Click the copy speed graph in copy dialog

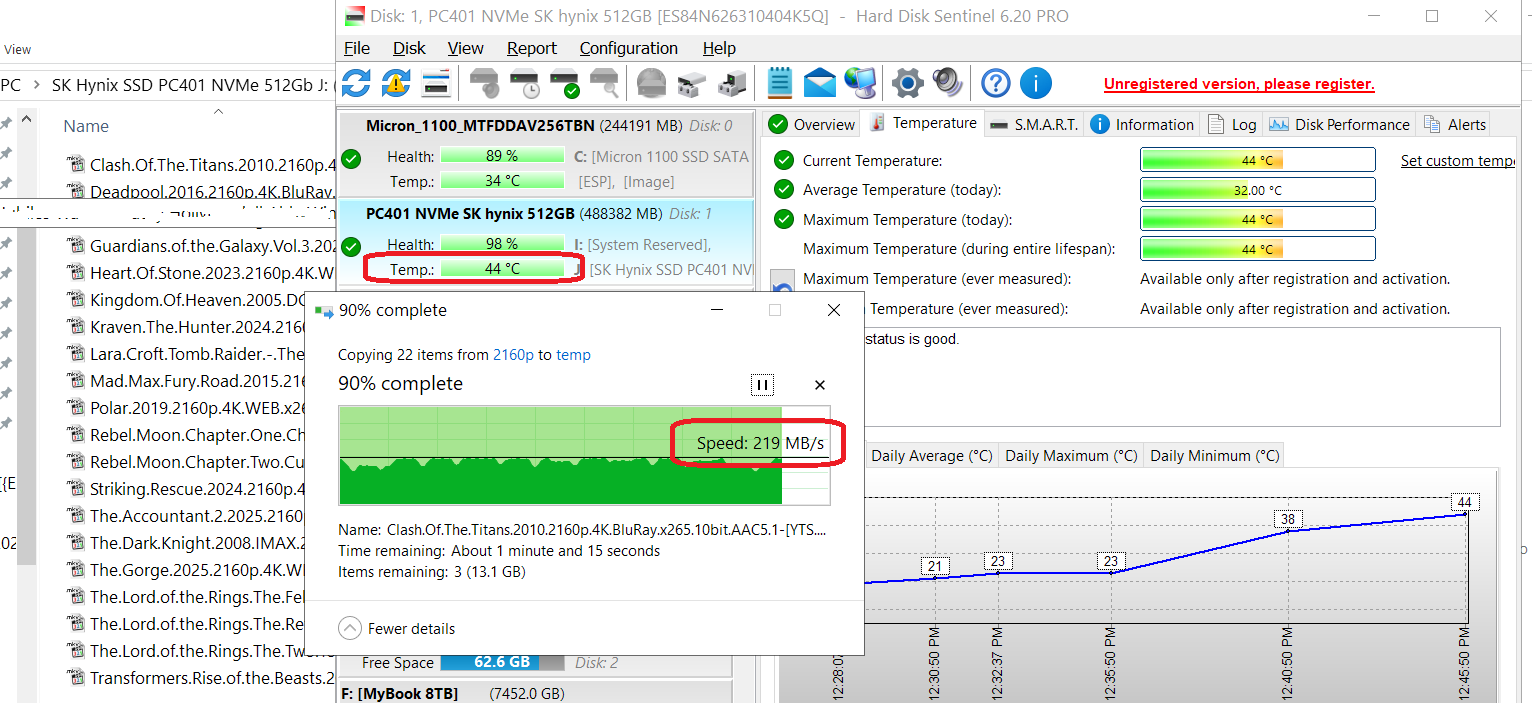(584, 455)
